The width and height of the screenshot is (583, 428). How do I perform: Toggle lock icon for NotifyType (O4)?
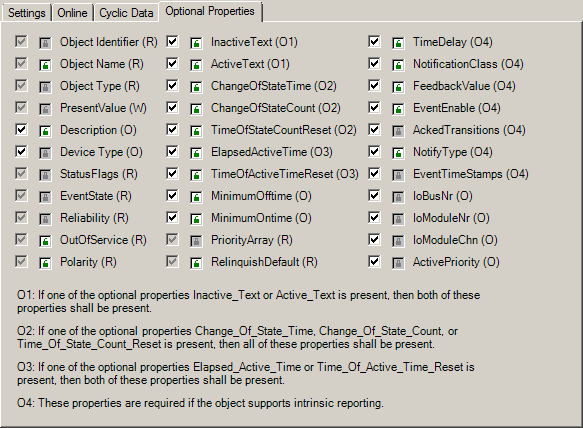[x=398, y=153]
